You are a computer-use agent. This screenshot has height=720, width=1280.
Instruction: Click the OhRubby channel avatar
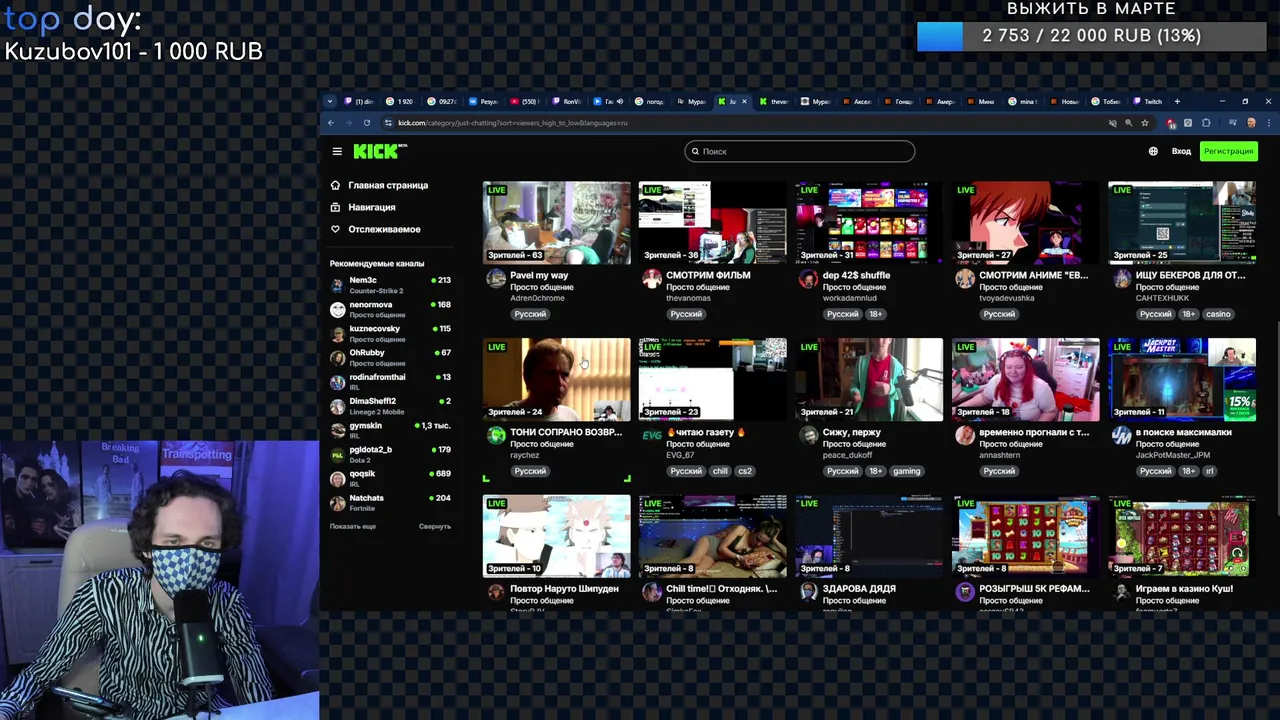[x=338, y=357]
